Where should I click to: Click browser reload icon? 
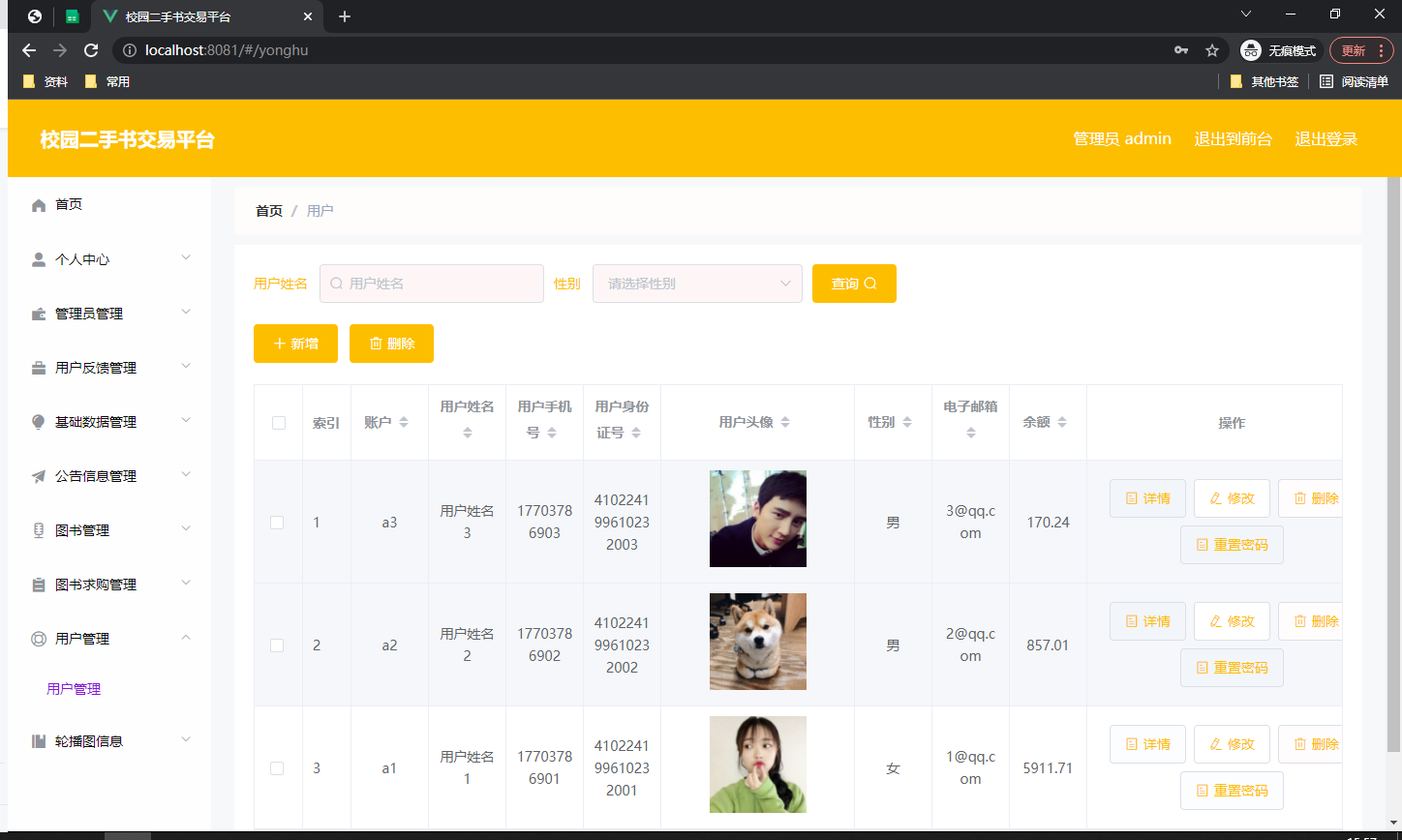[x=91, y=50]
